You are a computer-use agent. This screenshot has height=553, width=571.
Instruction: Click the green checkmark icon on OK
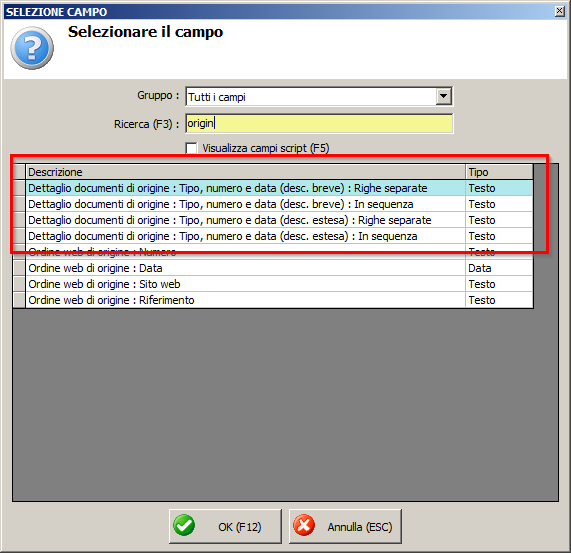pos(184,525)
